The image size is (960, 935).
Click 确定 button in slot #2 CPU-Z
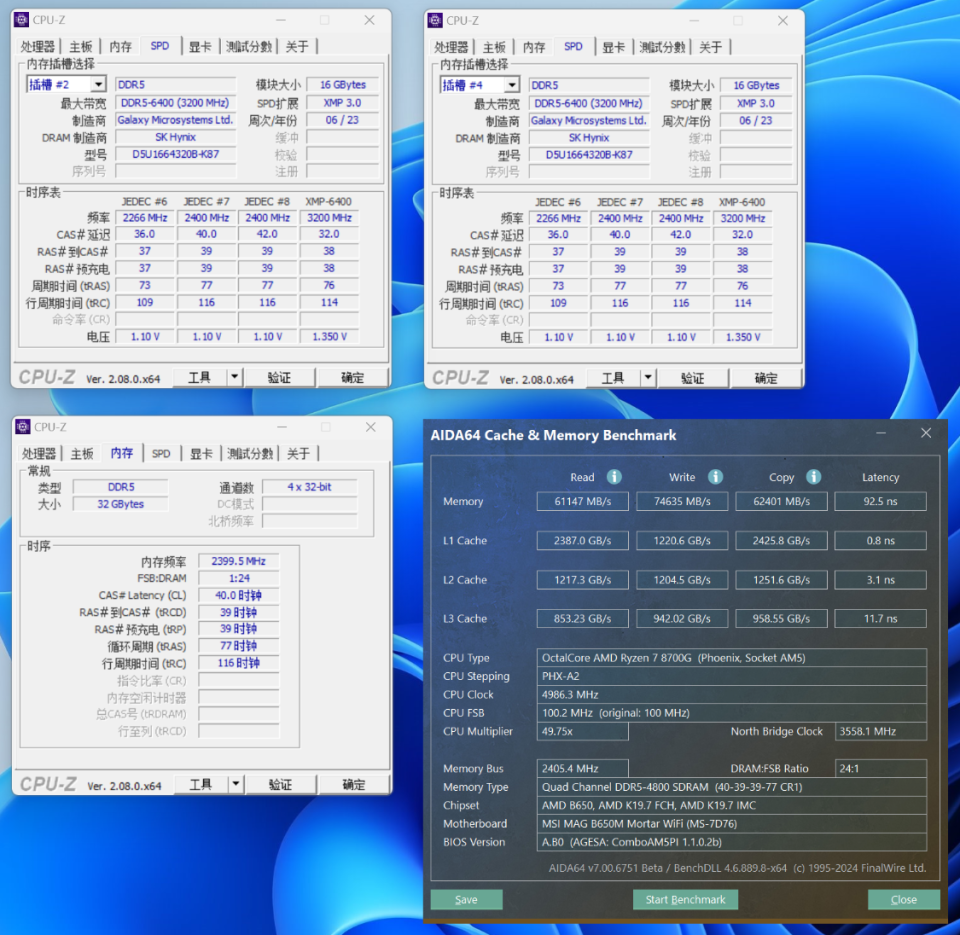[353, 377]
